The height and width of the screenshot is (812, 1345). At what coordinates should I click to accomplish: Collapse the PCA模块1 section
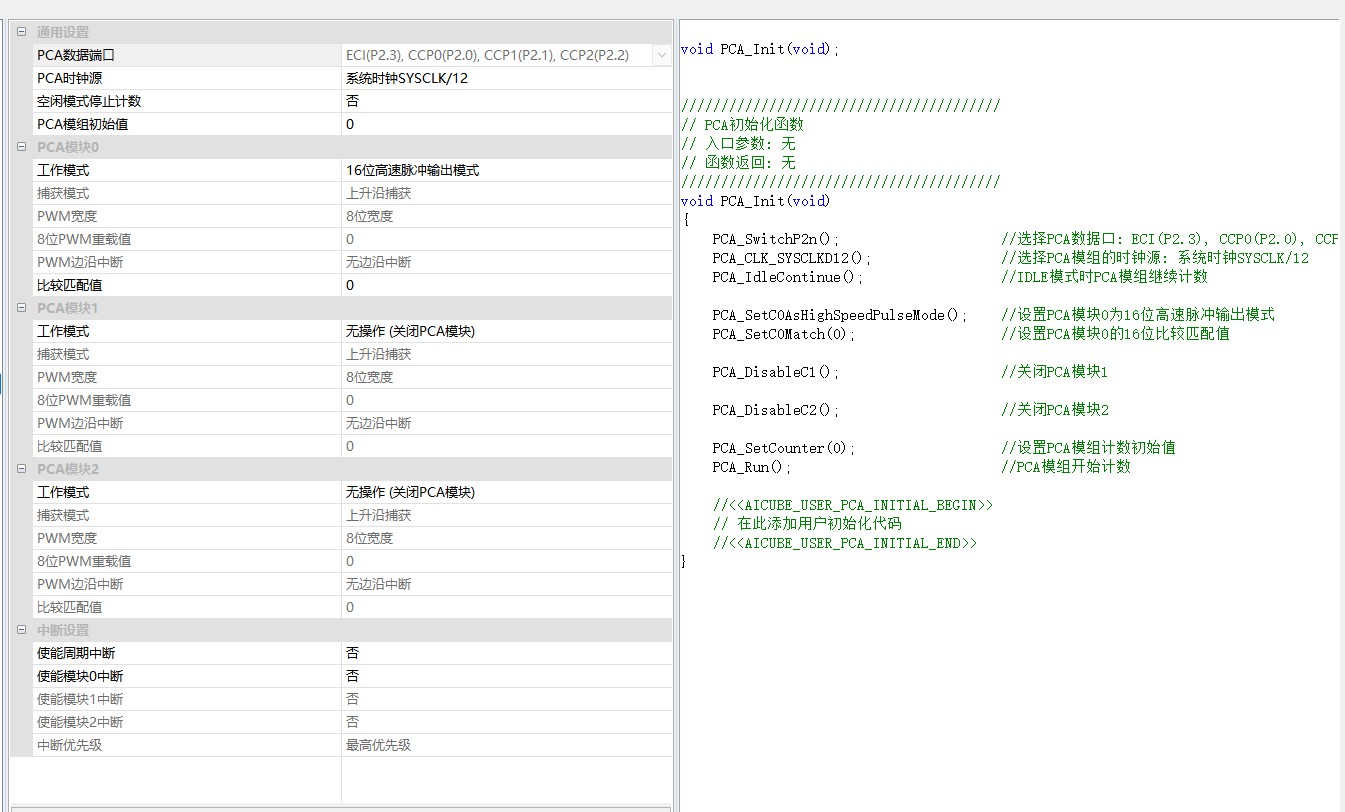tap(22, 308)
